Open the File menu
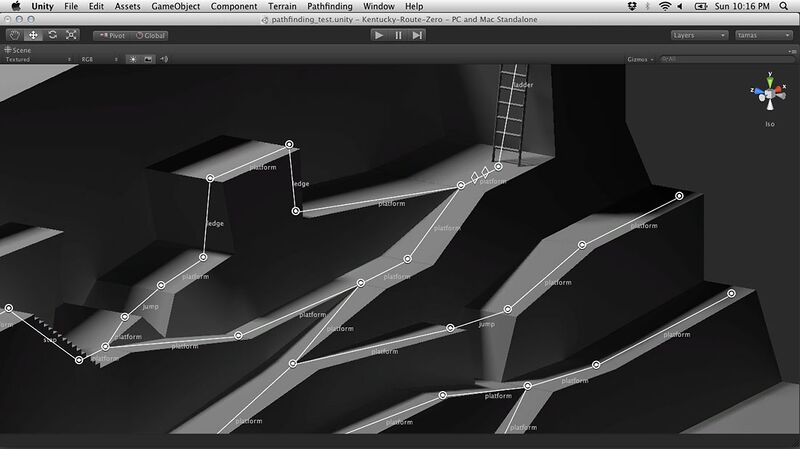Screen dimensions: 800x449 tap(71, 6)
